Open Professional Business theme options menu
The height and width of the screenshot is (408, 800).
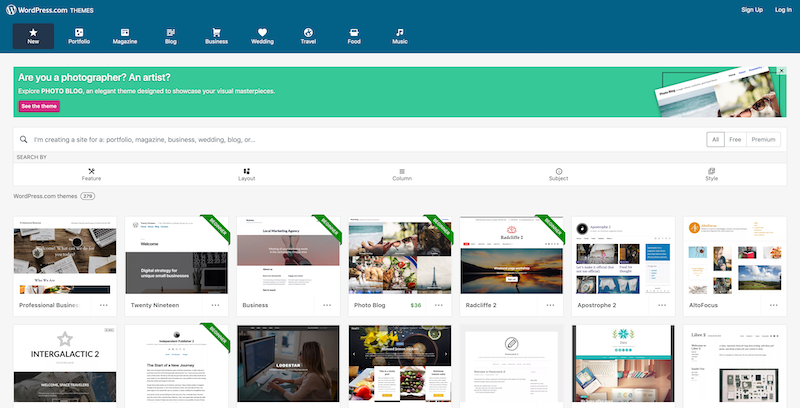click(x=104, y=305)
